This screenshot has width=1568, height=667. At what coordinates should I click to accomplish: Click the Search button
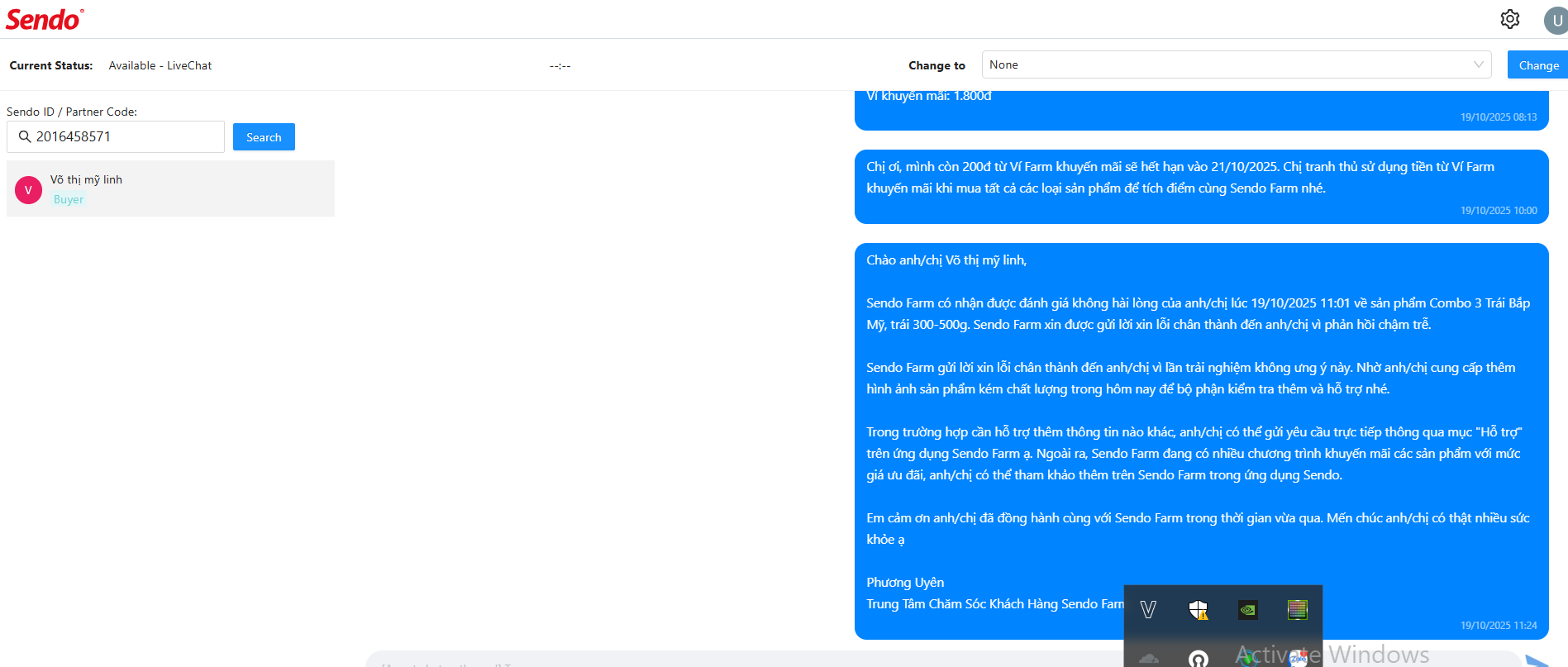coord(264,137)
